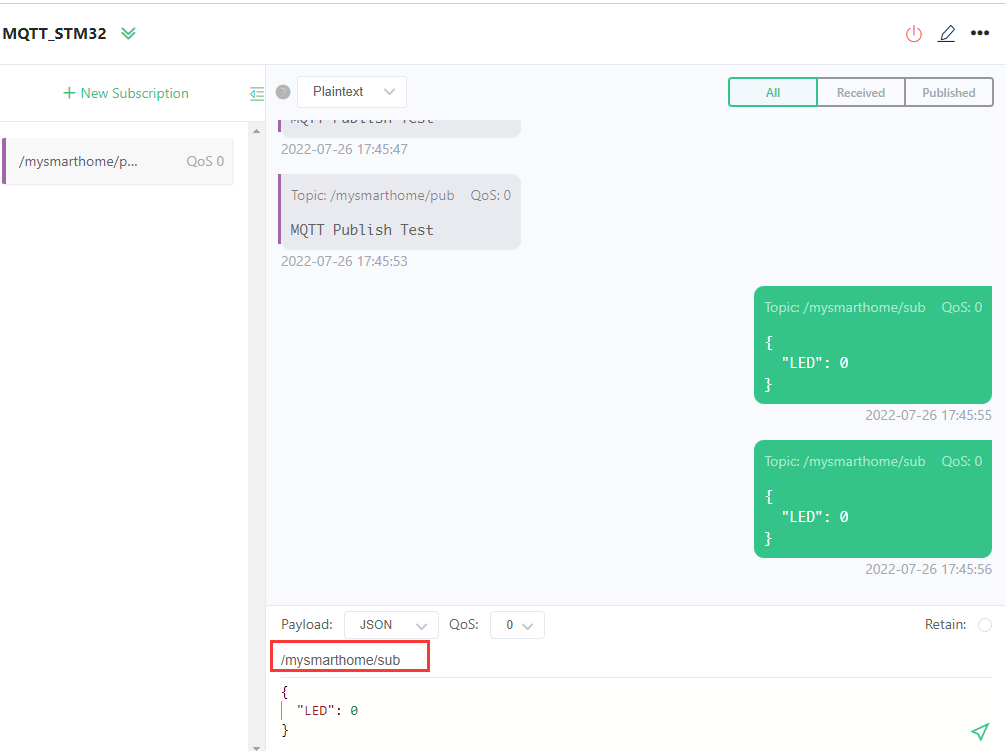Show All messages

773,92
